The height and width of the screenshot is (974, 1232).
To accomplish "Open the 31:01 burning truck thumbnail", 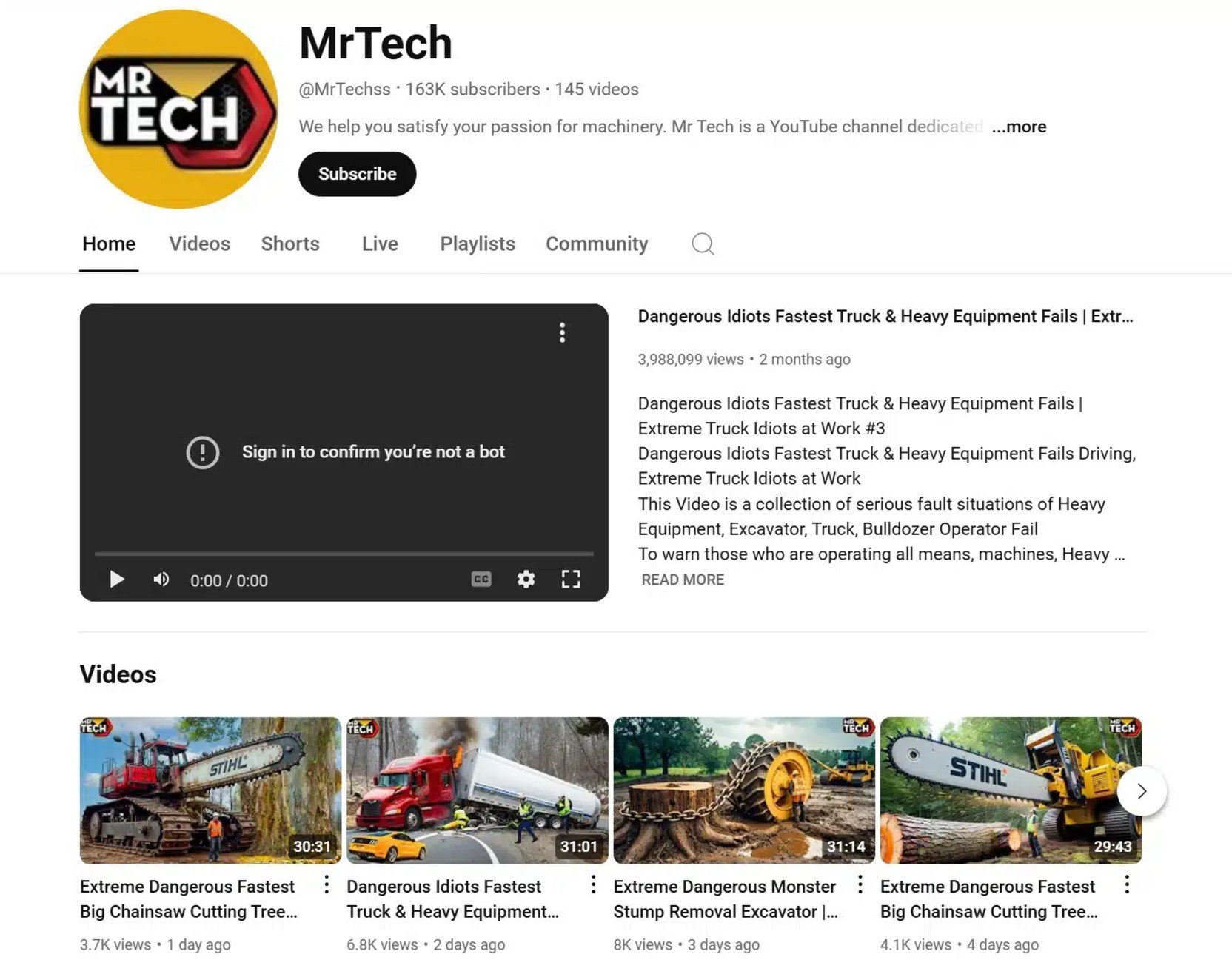I will (x=478, y=790).
